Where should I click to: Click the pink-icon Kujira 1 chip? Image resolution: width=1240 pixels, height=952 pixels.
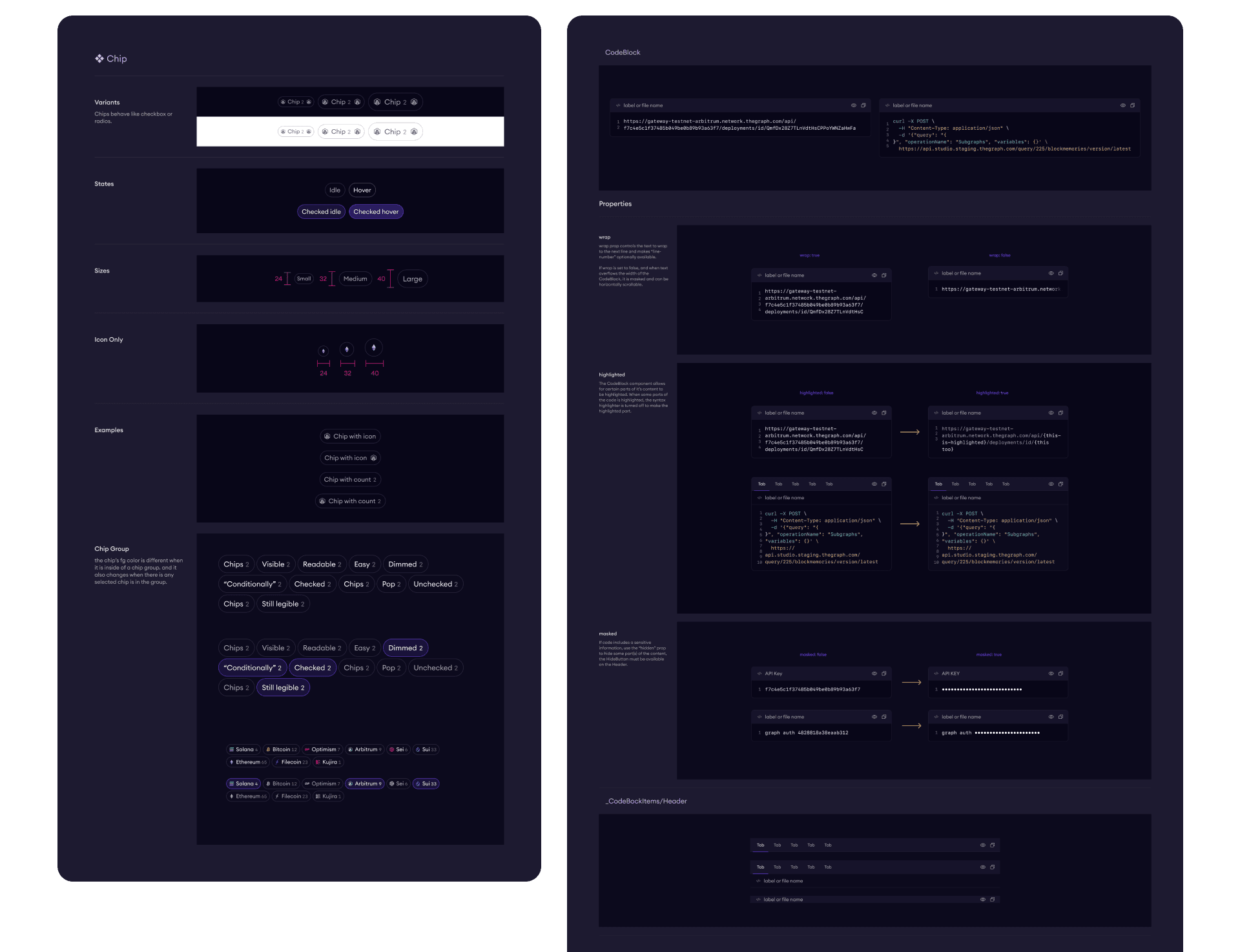[x=328, y=762]
